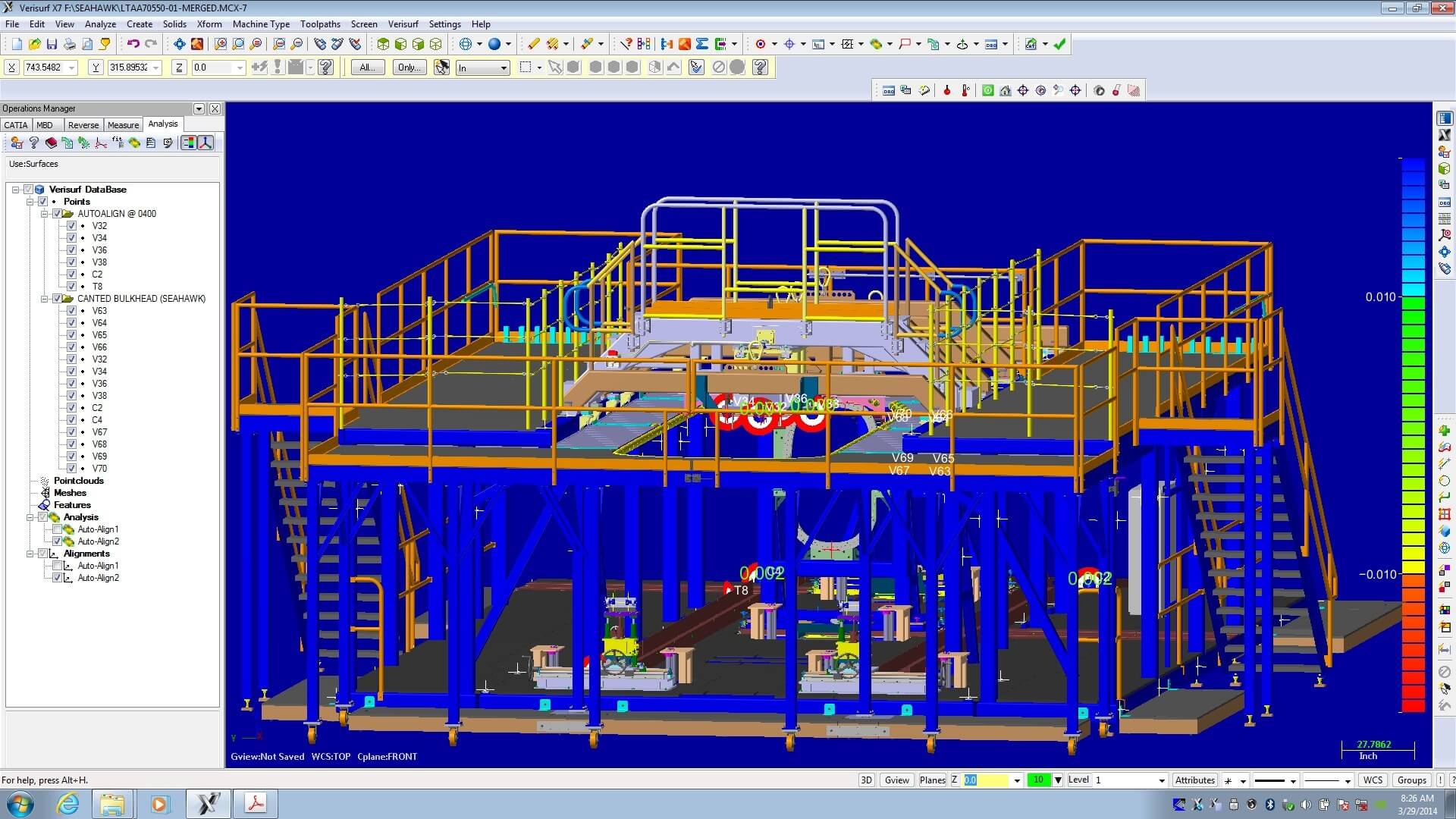Viewport: 1456px width, 819px height.
Task: Switch to the CATIA tab
Action: click(16, 125)
